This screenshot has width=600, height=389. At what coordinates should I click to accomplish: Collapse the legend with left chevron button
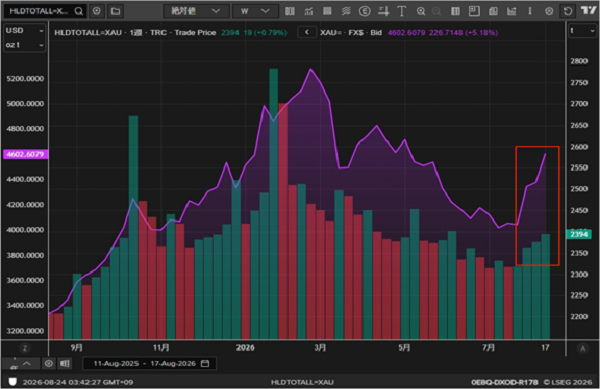click(307, 33)
